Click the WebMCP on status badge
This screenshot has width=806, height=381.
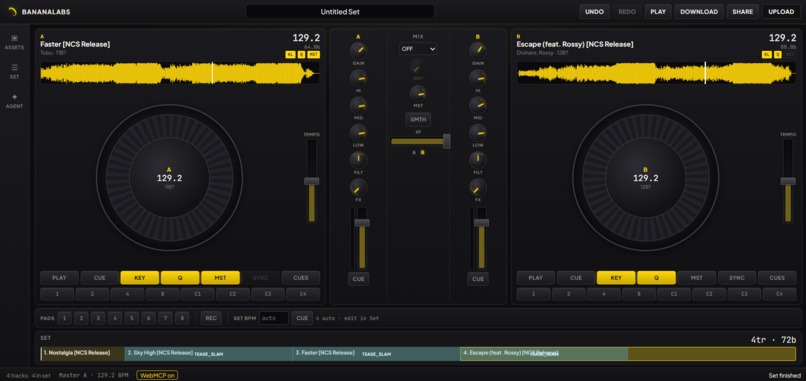[157, 375]
